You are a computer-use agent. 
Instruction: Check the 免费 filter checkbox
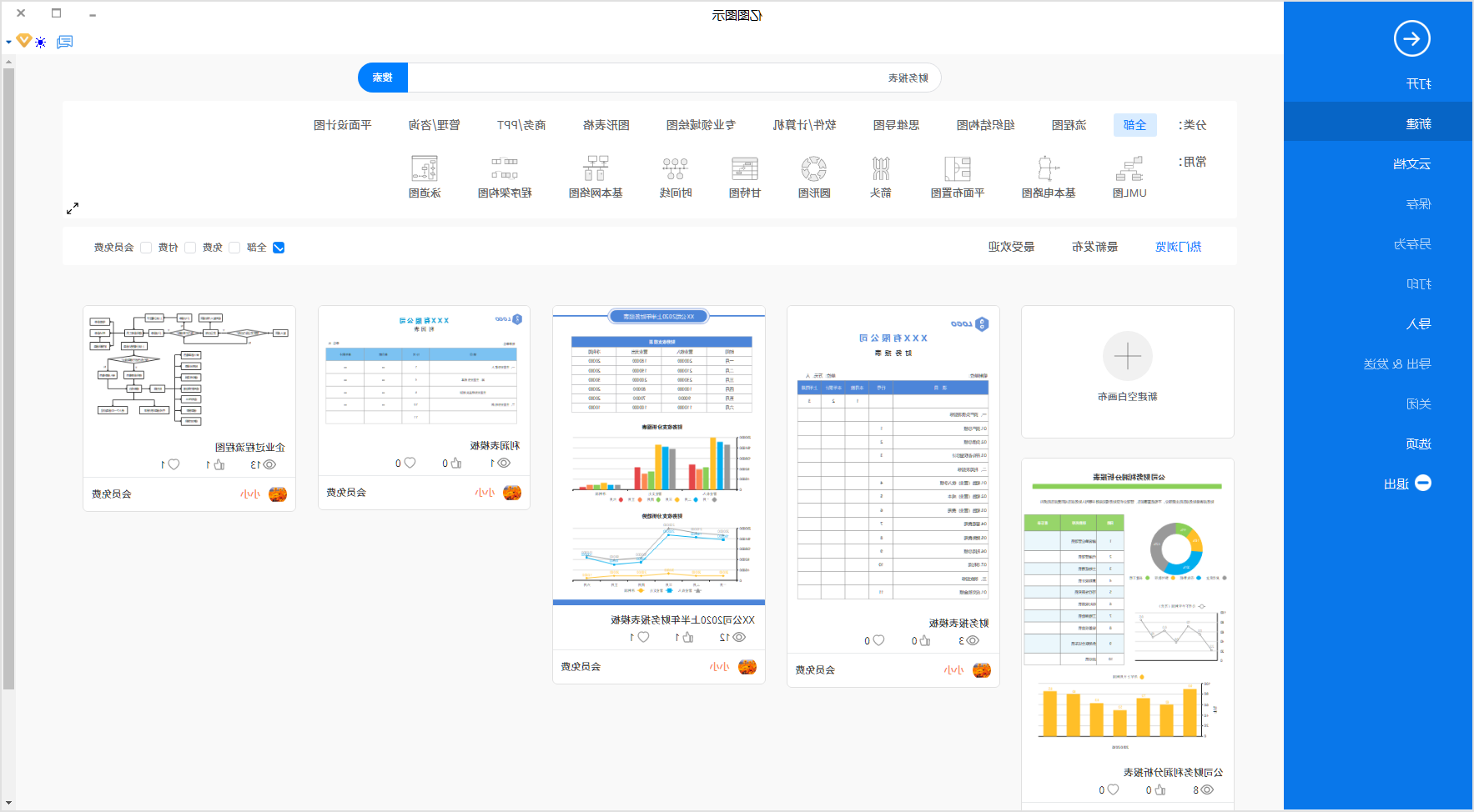(234, 248)
